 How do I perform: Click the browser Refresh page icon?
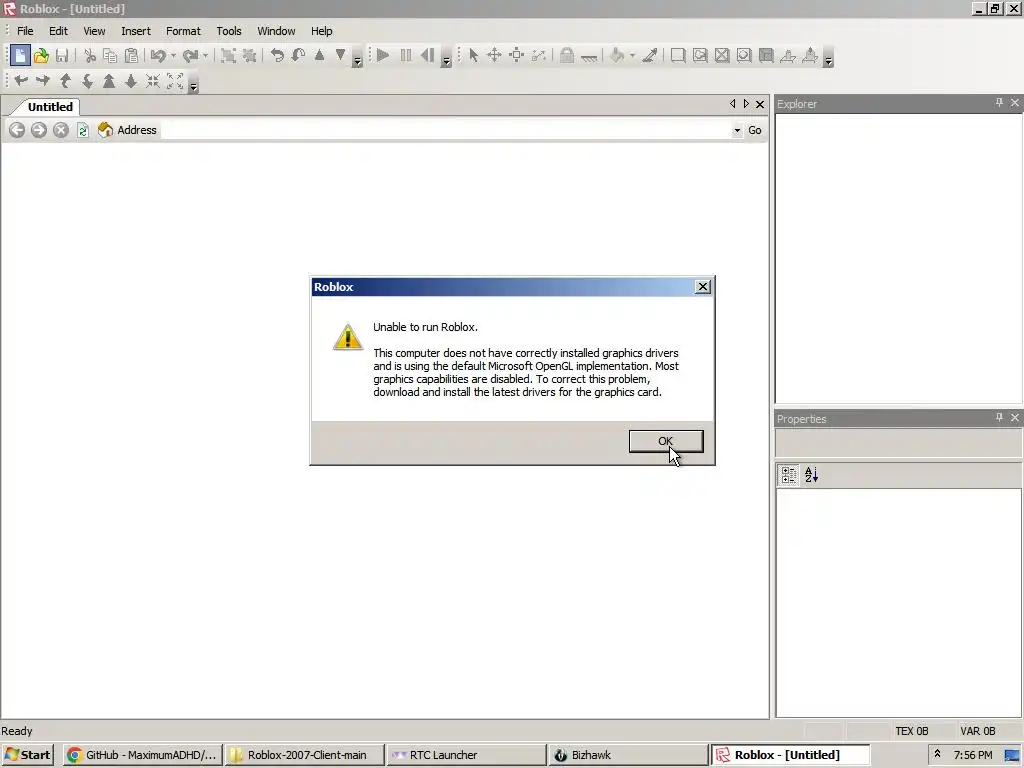pyautogui.click(x=83, y=130)
